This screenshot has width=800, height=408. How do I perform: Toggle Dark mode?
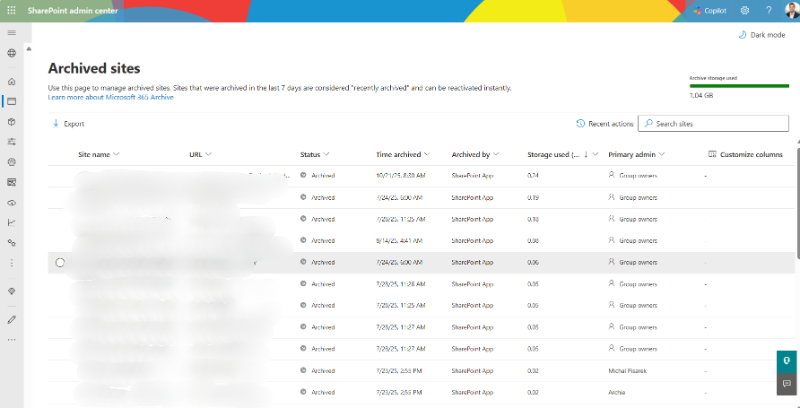[x=762, y=35]
